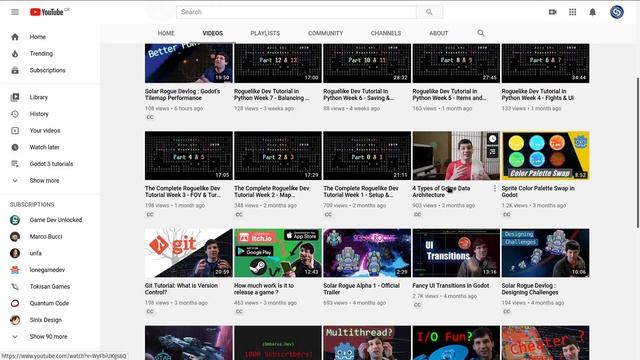Click the search magnifier button
640x360 pixels.
click(429, 12)
